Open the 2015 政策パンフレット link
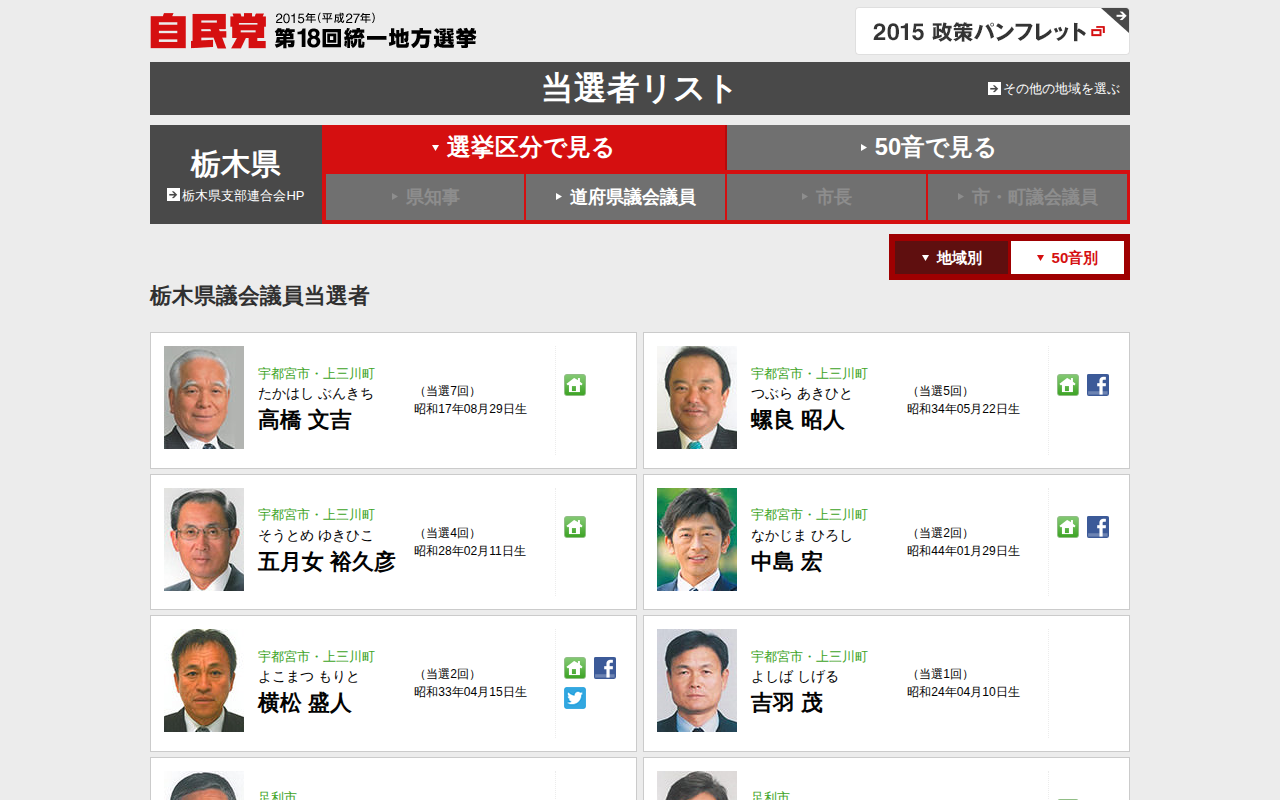 992,31
